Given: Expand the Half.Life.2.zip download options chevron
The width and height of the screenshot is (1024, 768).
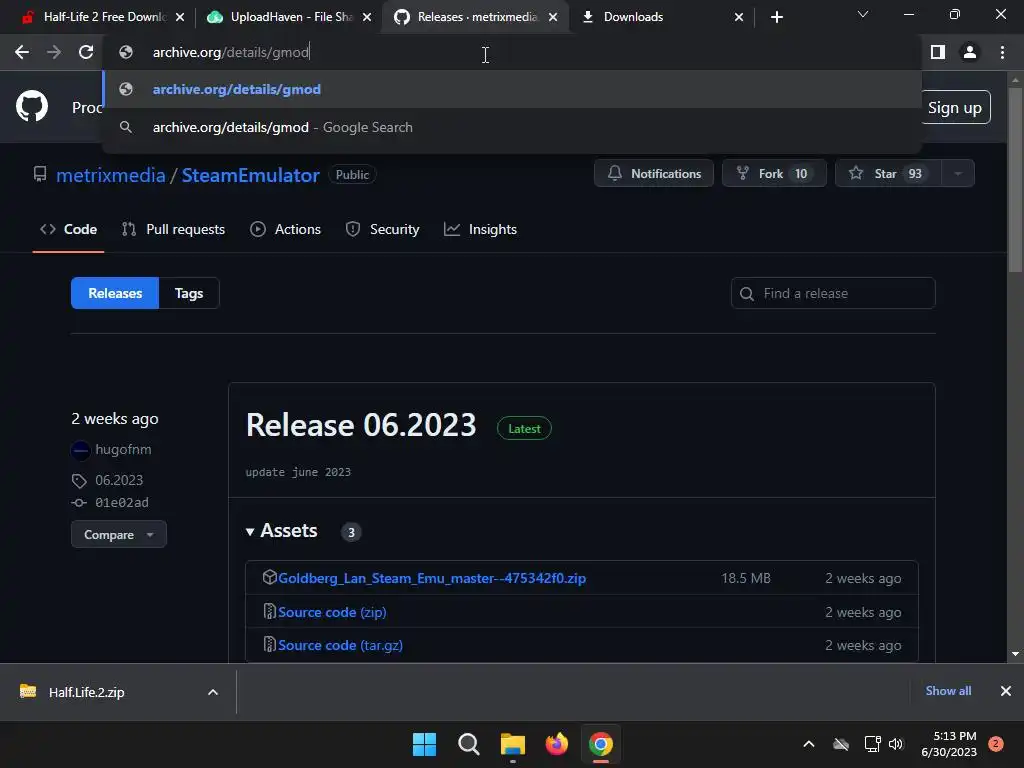Looking at the screenshot, I should coord(213,692).
